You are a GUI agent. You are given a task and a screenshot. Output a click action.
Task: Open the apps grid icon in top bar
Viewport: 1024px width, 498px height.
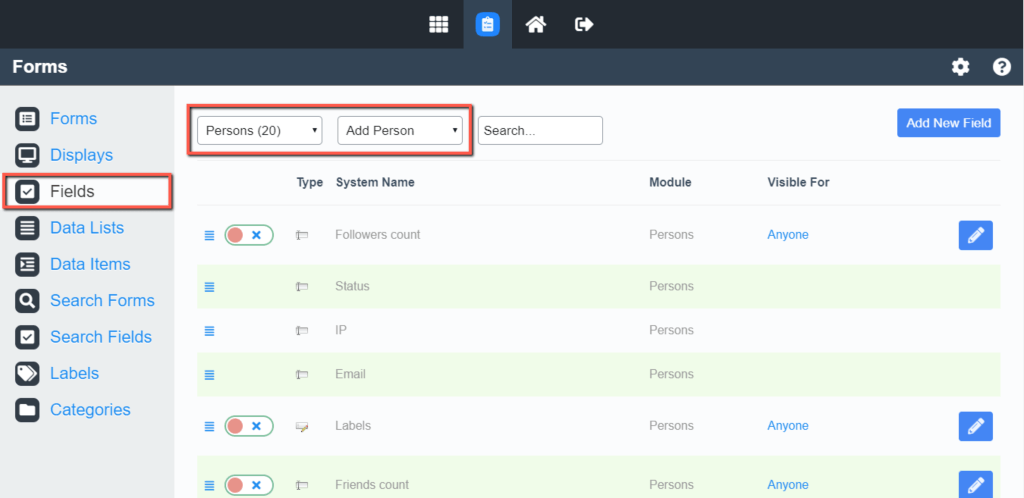coord(439,25)
